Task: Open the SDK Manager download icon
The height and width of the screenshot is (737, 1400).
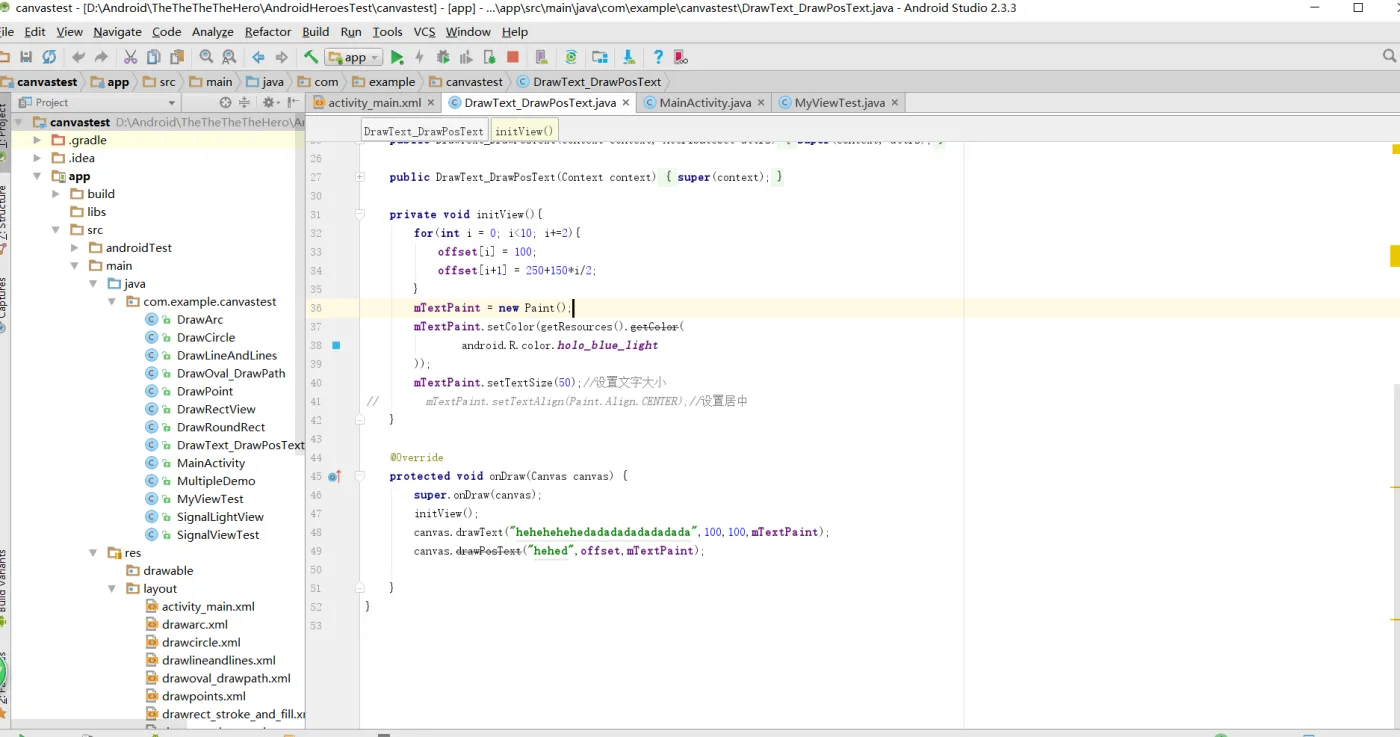Action: pyautogui.click(x=628, y=57)
